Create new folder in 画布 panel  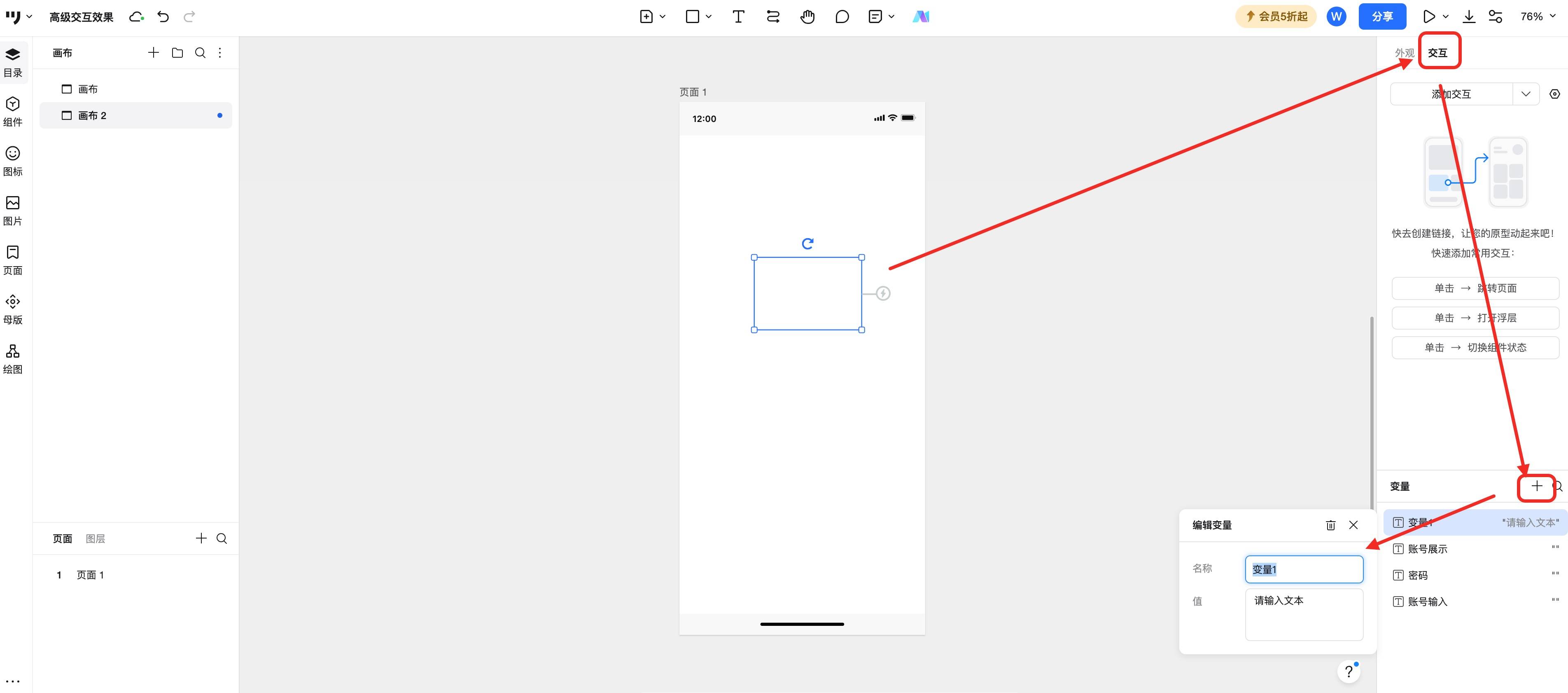pos(177,53)
